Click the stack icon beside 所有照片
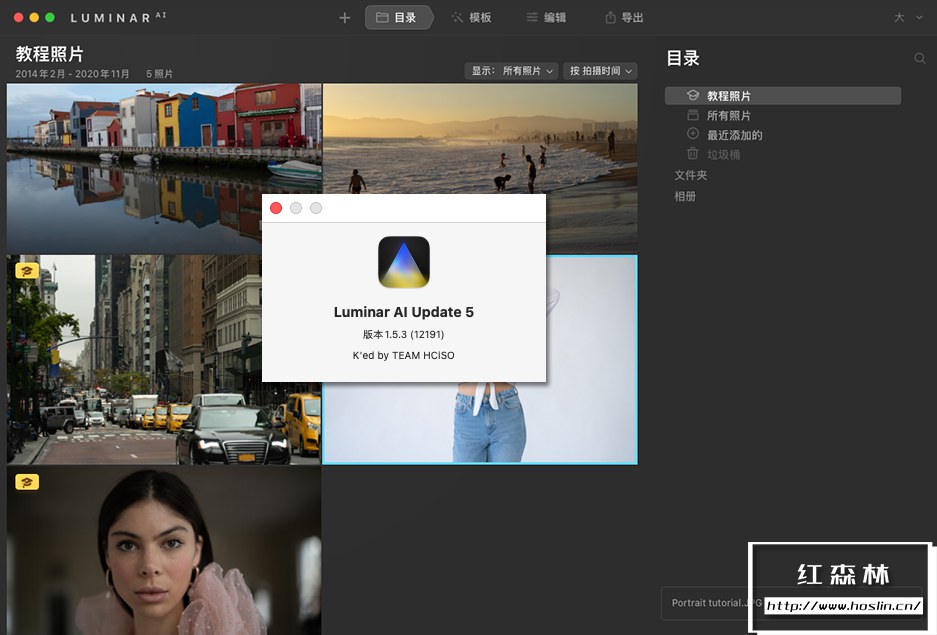 (693, 115)
